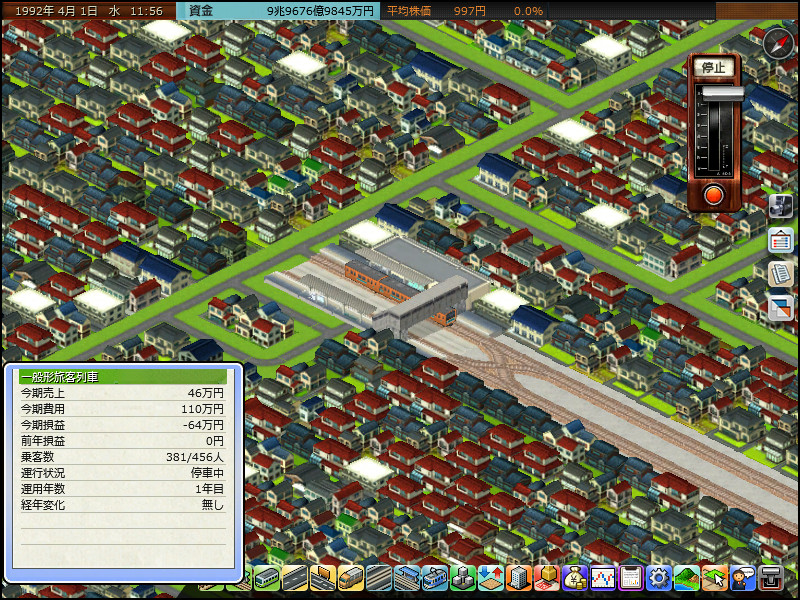Screen dimensions: 800x600
Task: Open the clipboard report icon
Action: click(631, 578)
